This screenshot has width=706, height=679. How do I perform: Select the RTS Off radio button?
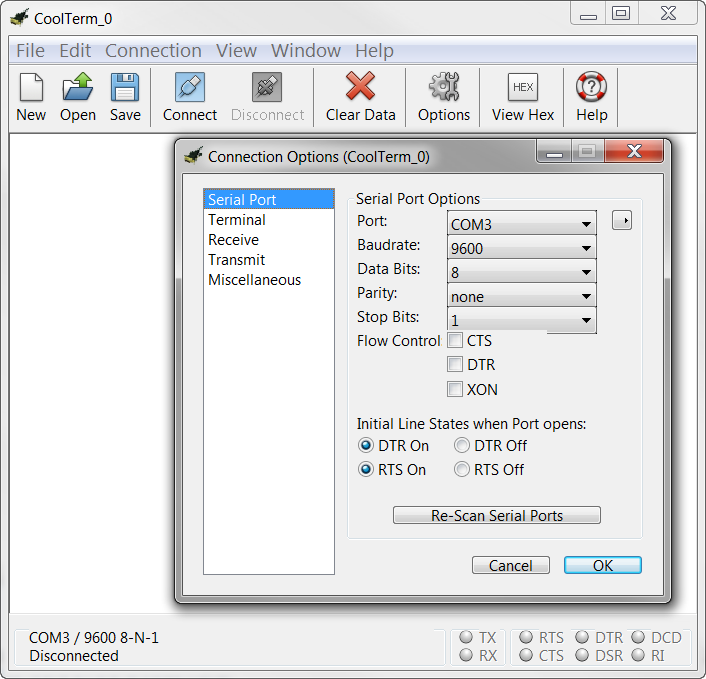pos(462,470)
